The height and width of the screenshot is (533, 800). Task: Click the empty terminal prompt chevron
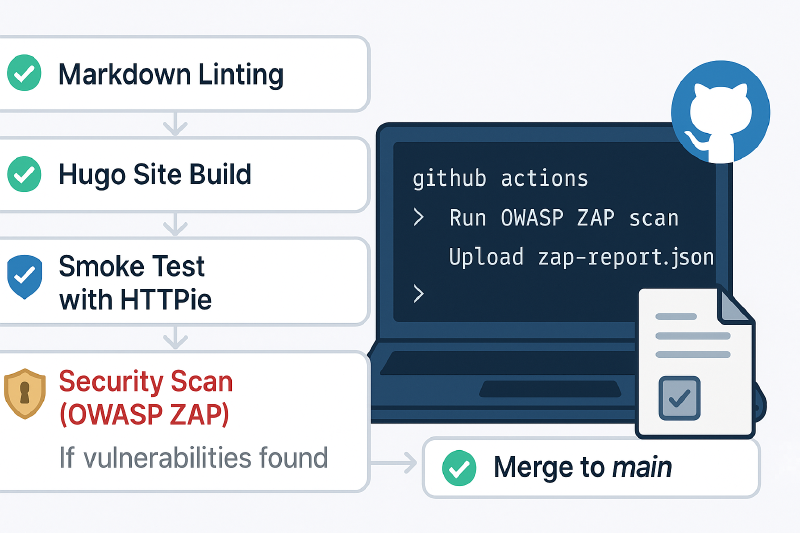419,294
